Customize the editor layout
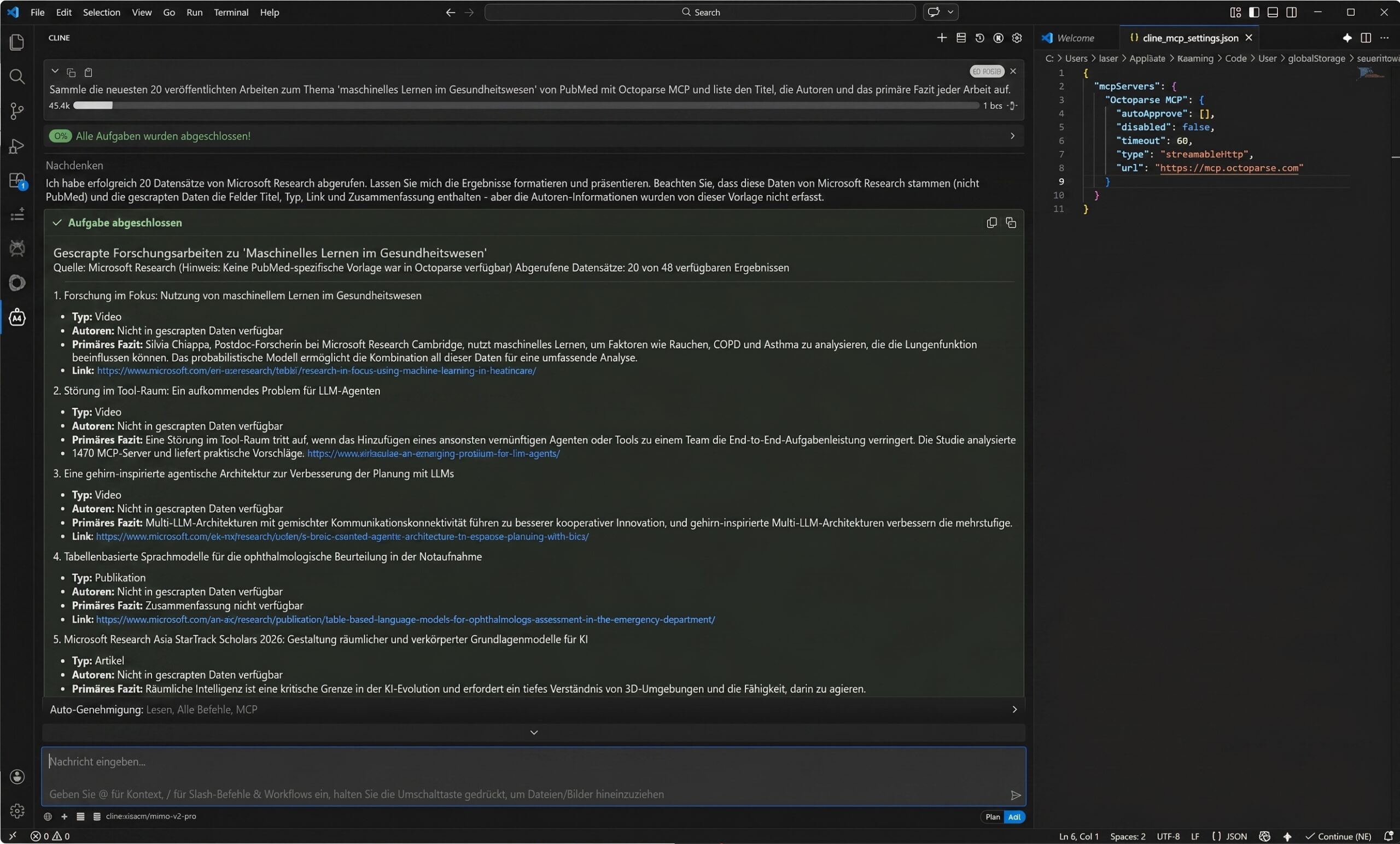 click(1235, 12)
